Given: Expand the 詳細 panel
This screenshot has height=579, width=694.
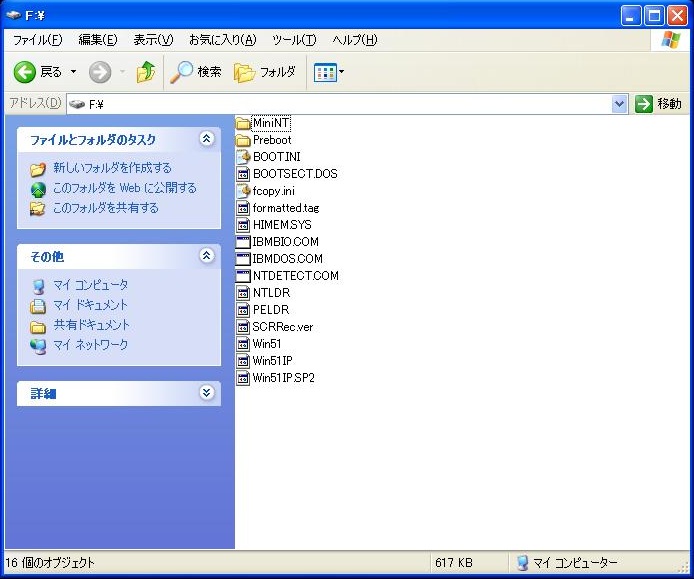Looking at the screenshot, I should tap(207, 393).
